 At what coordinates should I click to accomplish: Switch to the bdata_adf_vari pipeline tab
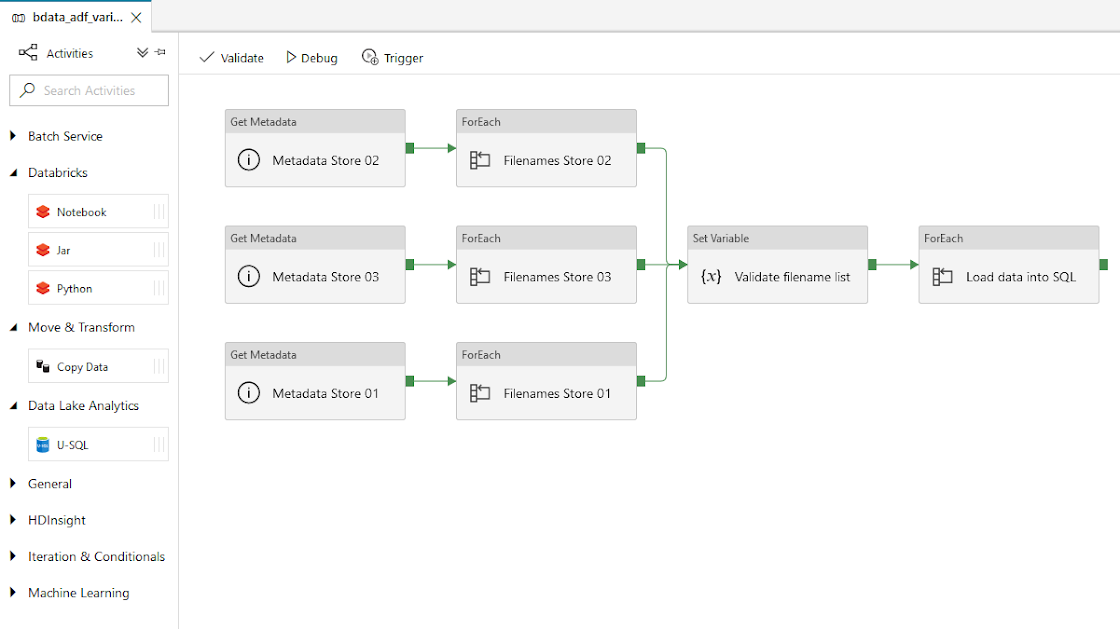pos(68,18)
